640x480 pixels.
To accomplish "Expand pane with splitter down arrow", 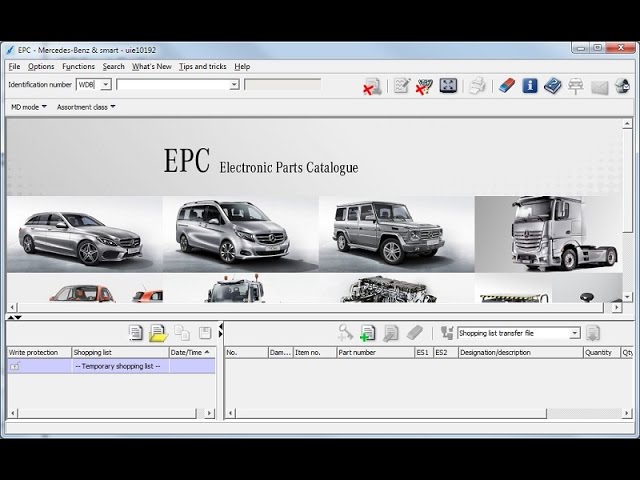I will (18, 317).
